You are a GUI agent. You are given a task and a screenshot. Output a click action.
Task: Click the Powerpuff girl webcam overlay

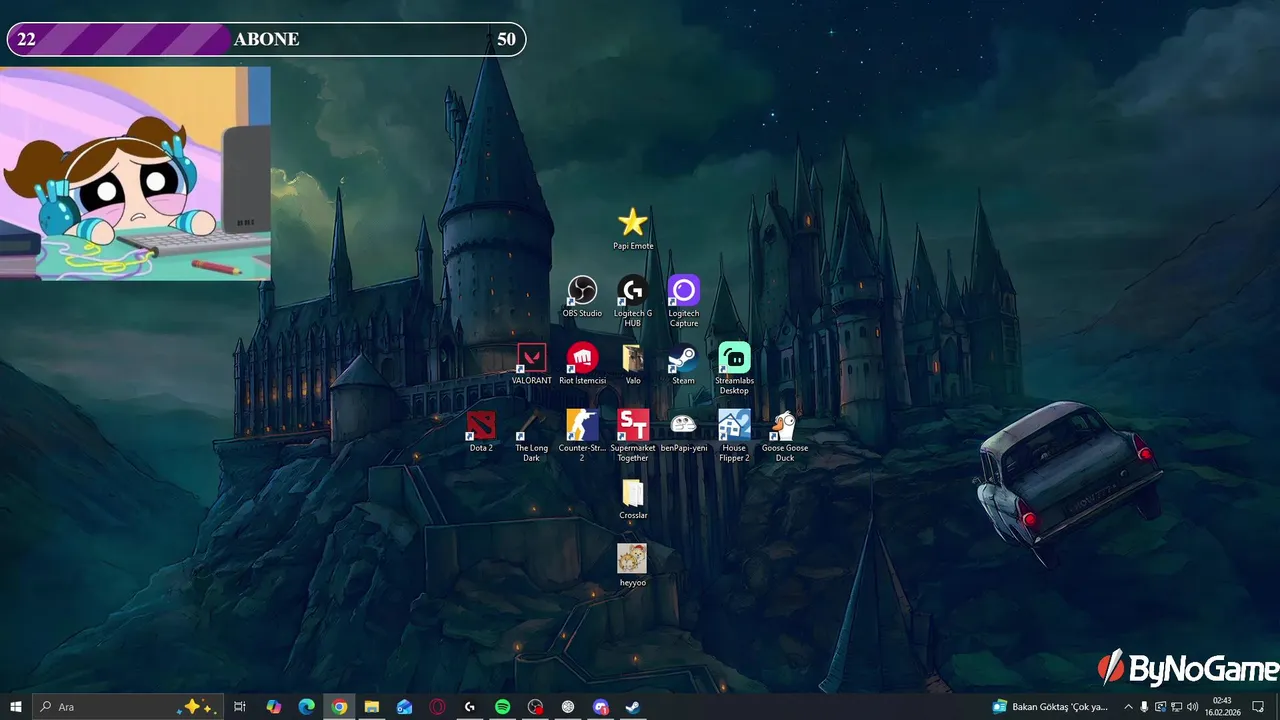click(x=135, y=173)
